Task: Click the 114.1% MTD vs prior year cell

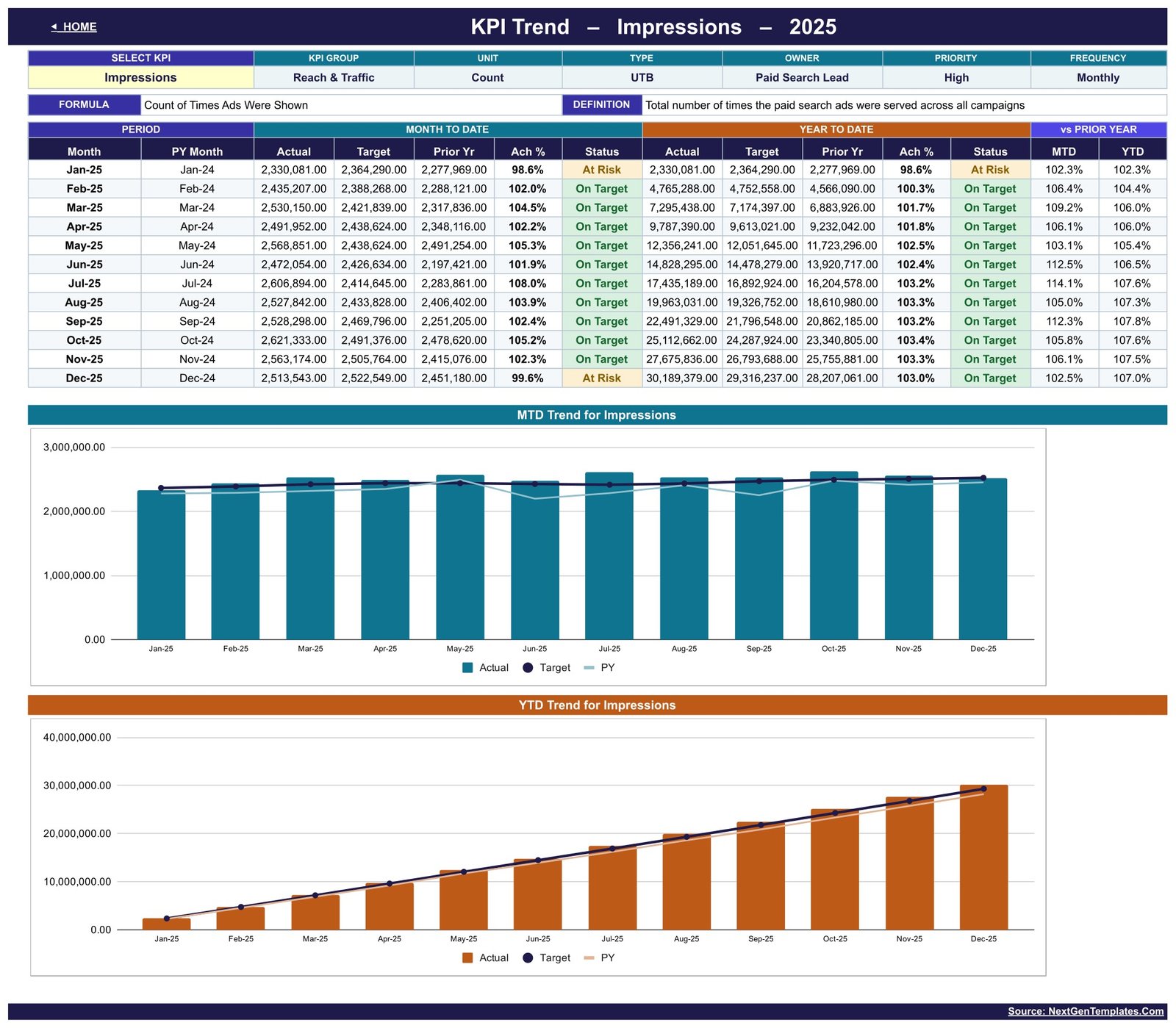Action: point(1064,284)
